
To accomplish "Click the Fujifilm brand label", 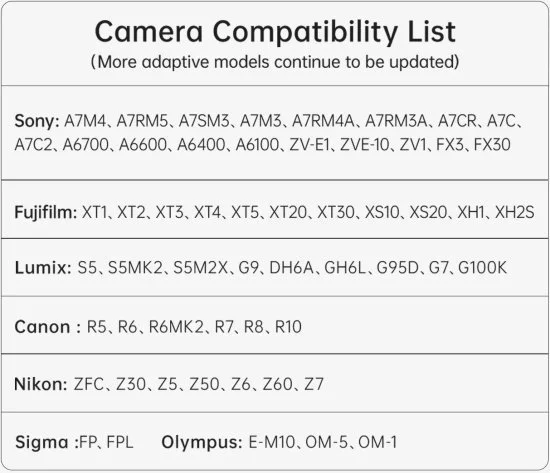I will (46, 213).
